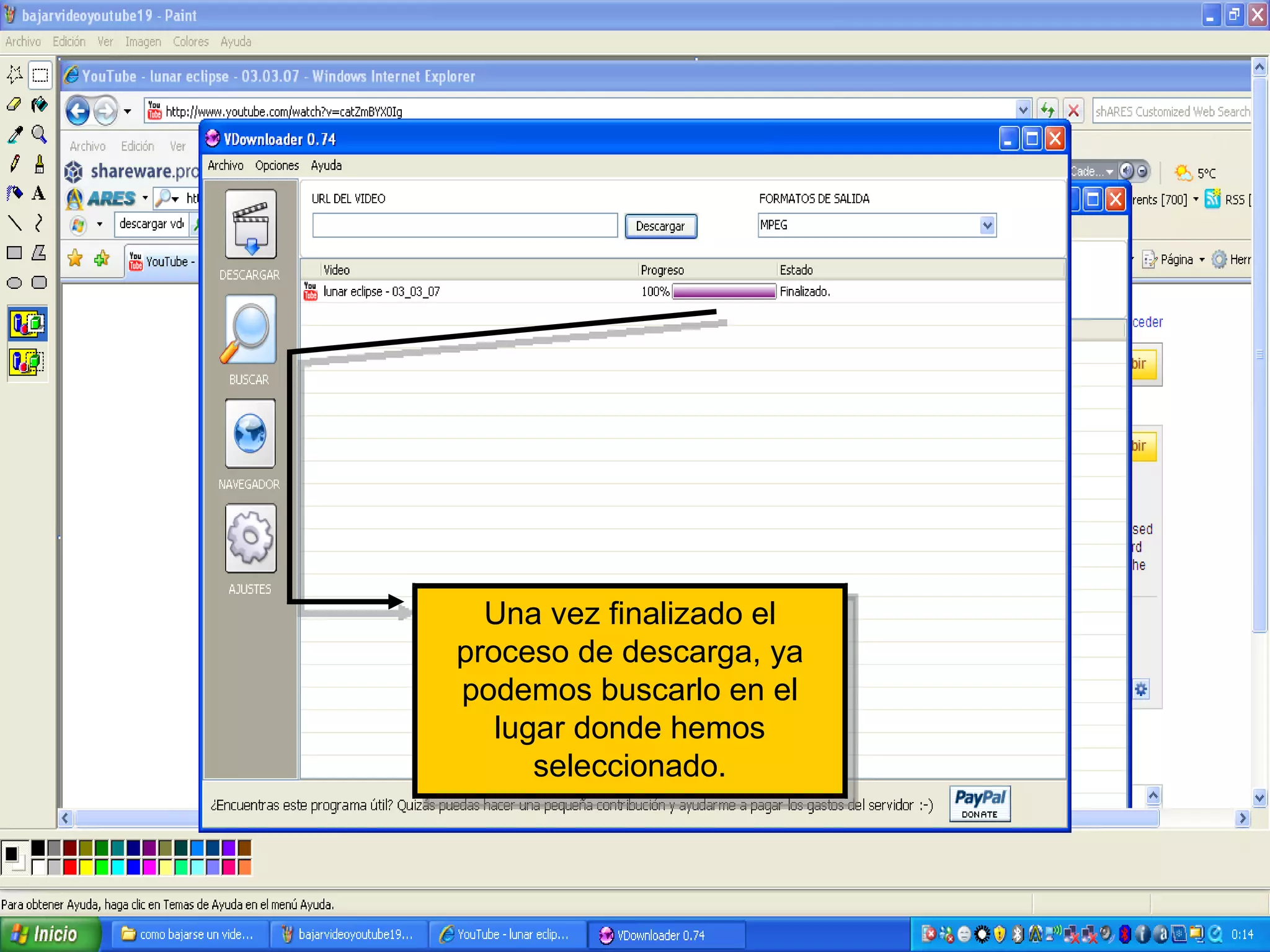1270x952 pixels.
Task: Open Paint's Imagen menu
Action: click(x=143, y=42)
